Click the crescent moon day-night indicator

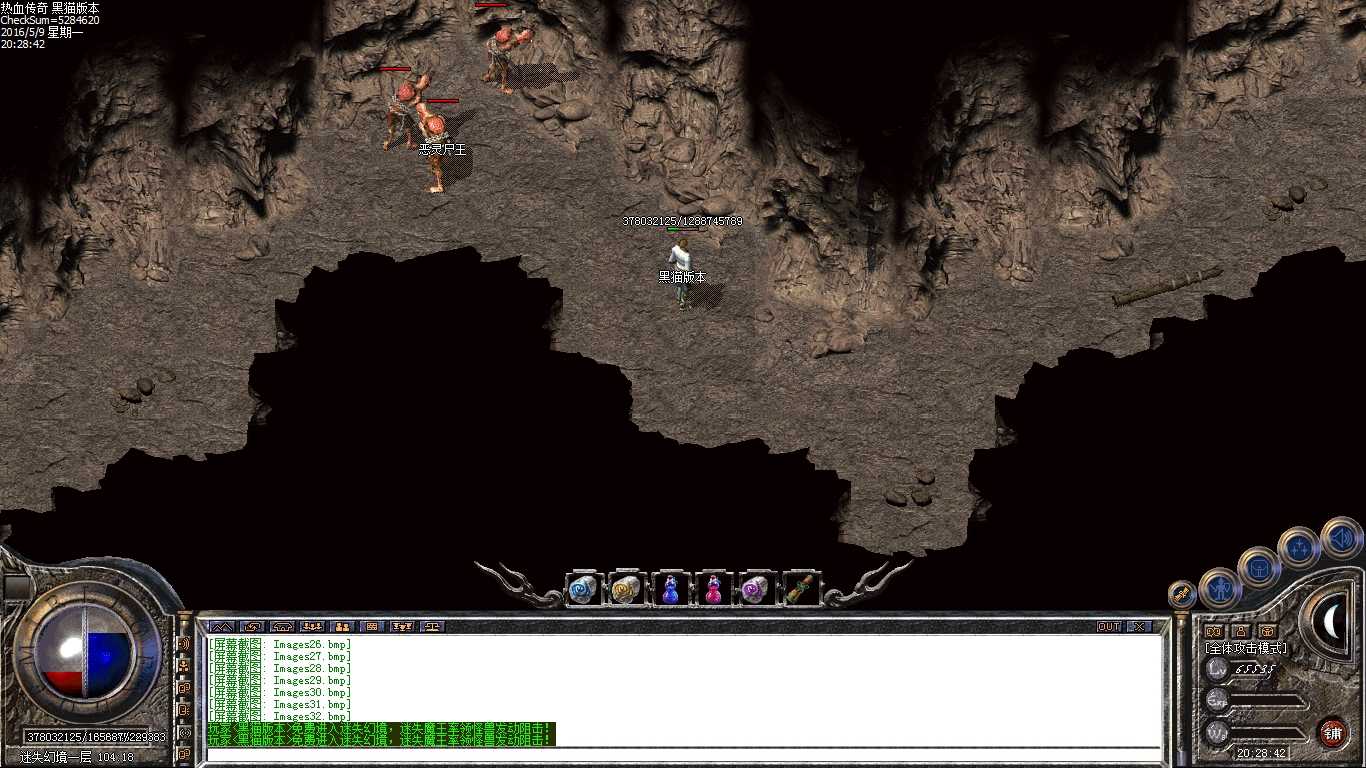coord(1331,621)
